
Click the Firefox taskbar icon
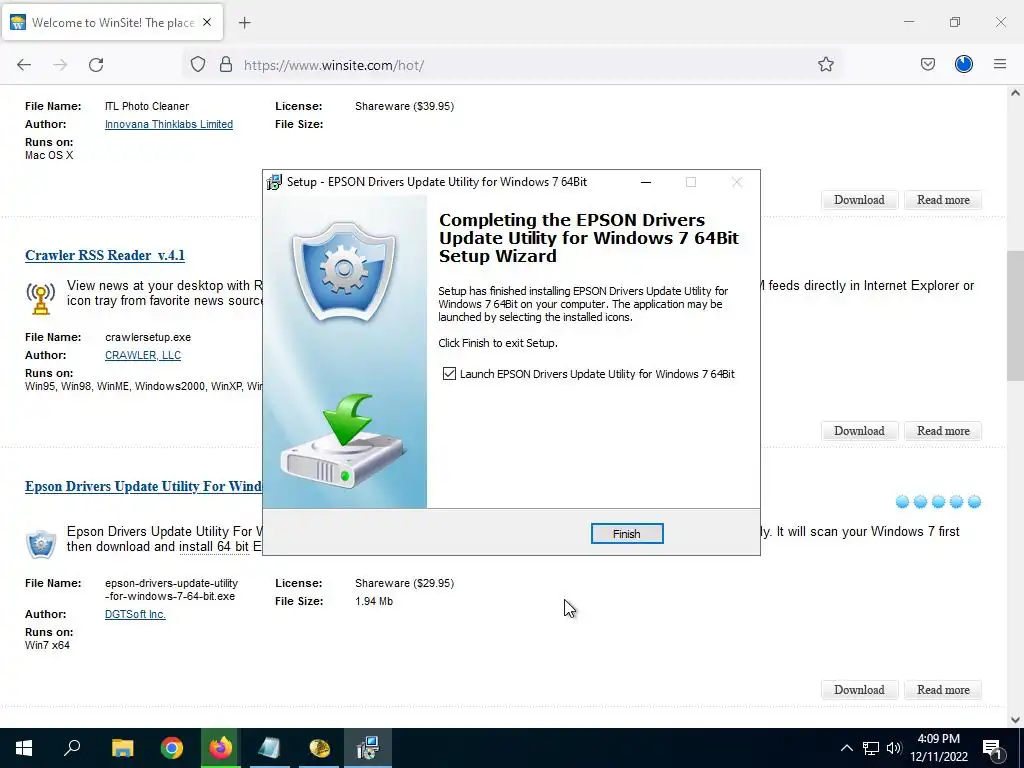point(221,748)
